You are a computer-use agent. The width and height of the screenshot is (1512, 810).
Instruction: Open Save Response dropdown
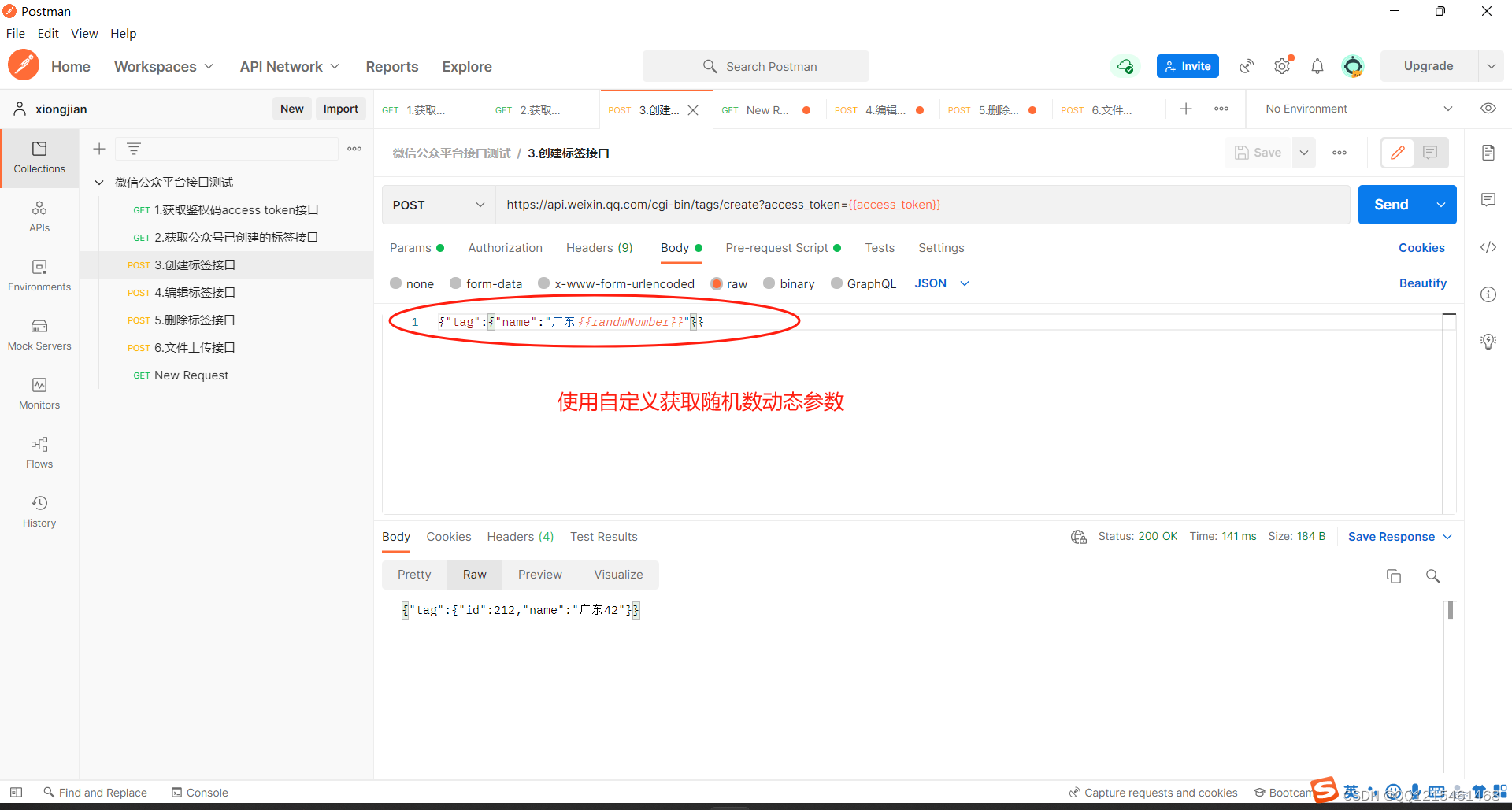point(1400,537)
